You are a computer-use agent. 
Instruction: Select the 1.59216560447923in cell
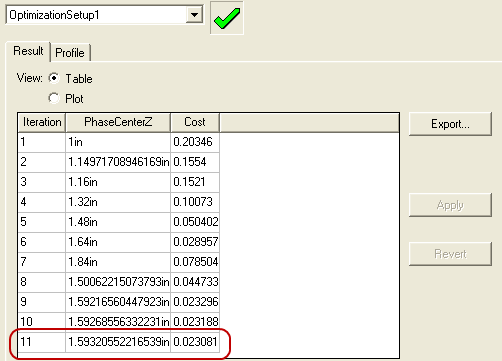pyautogui.click(x=118, y=302)
